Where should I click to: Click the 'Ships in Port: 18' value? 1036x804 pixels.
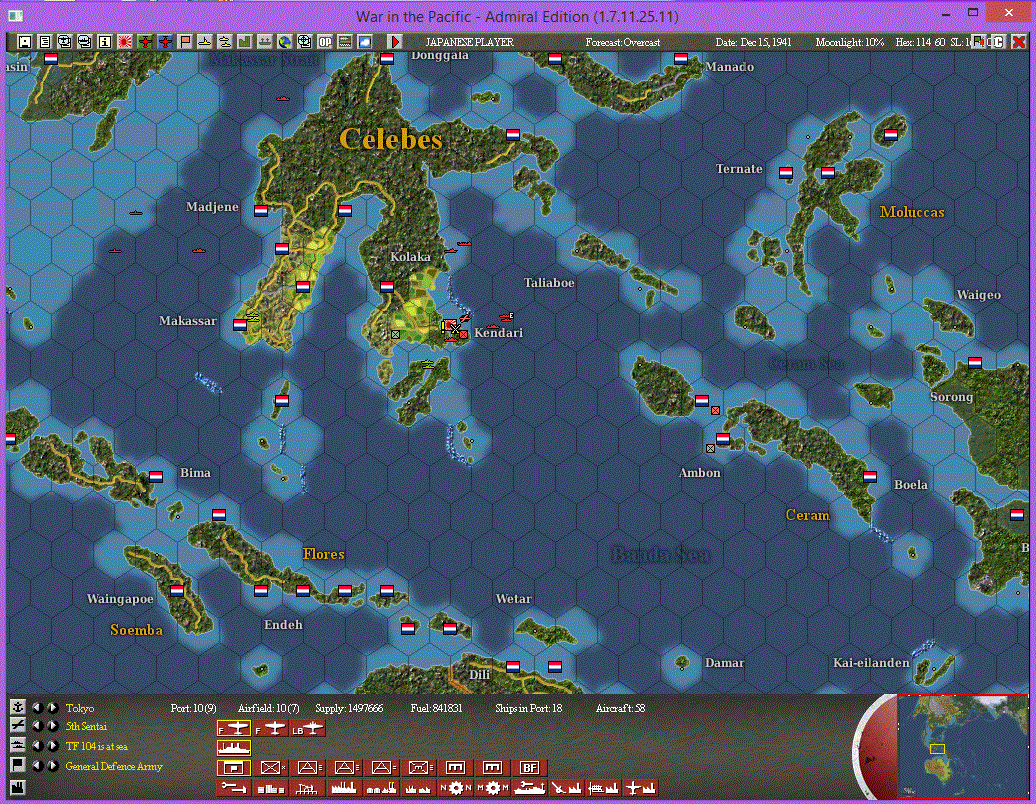(529, 708)
